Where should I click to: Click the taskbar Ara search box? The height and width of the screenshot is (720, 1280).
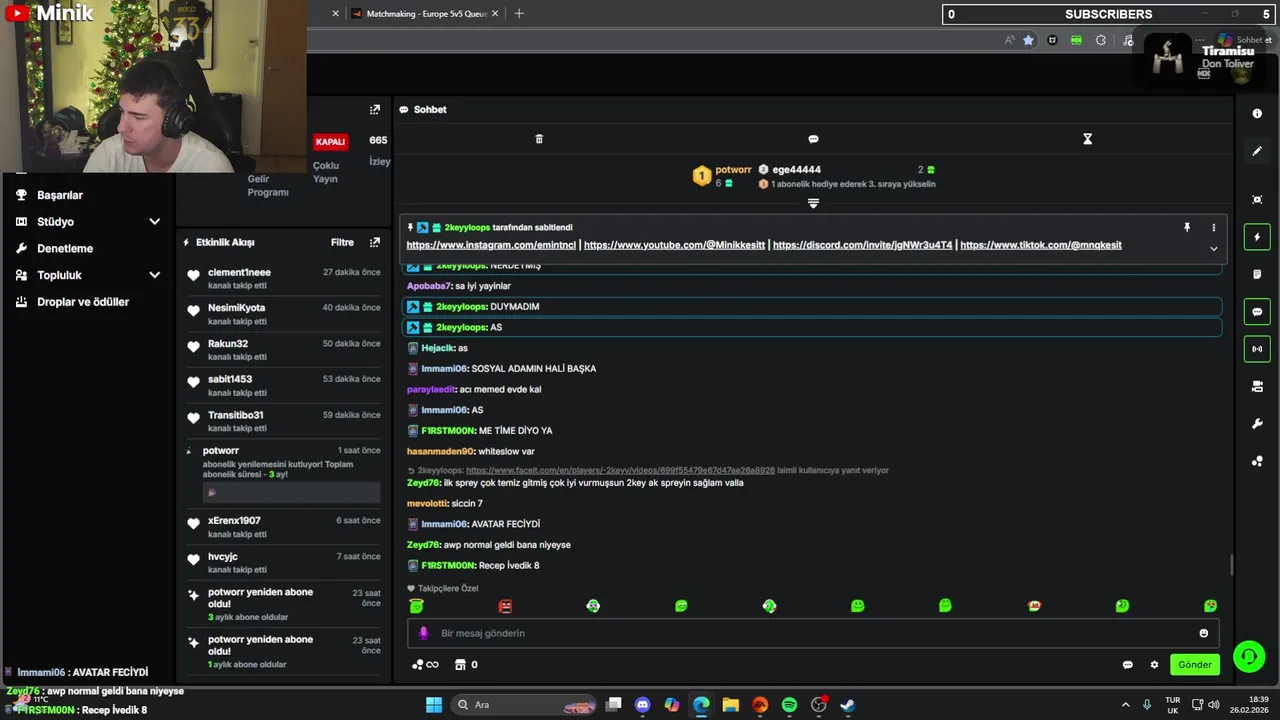click(x=526, y=705)
